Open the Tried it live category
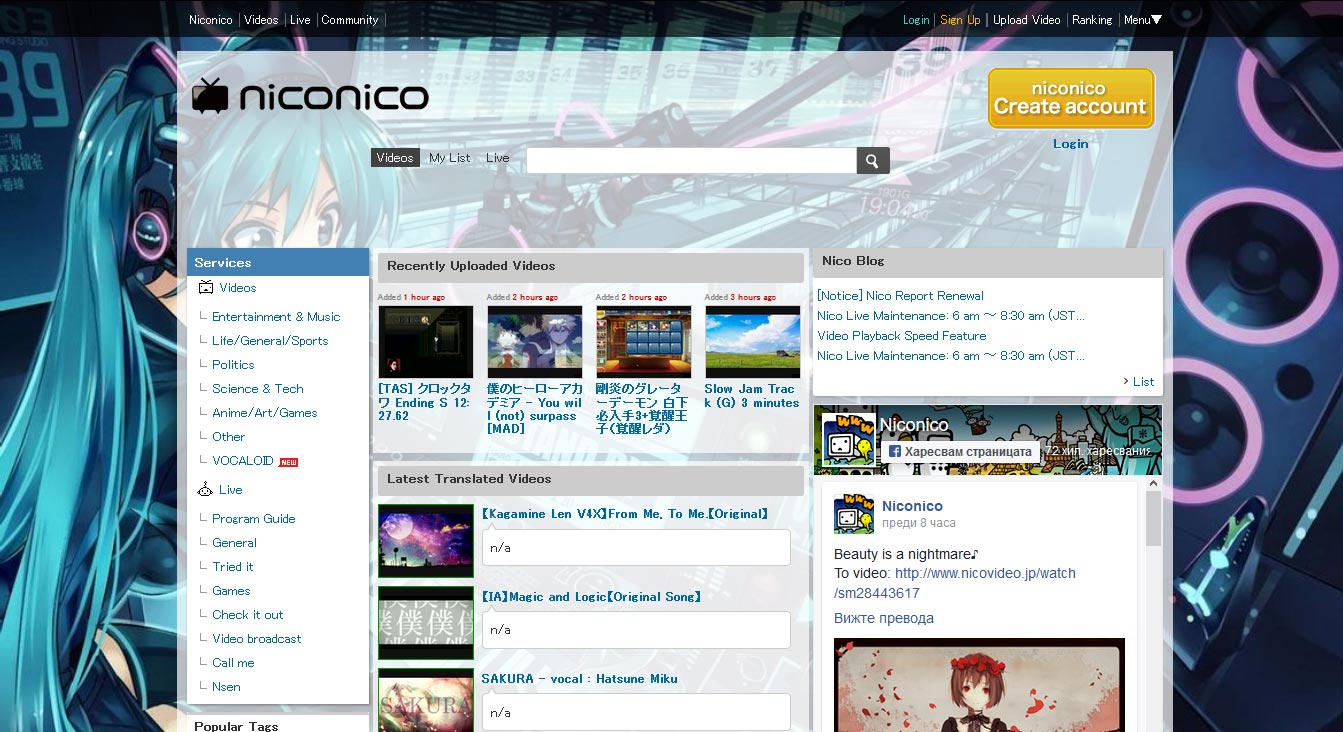1343x732 pixels. [x=232, y=567]
